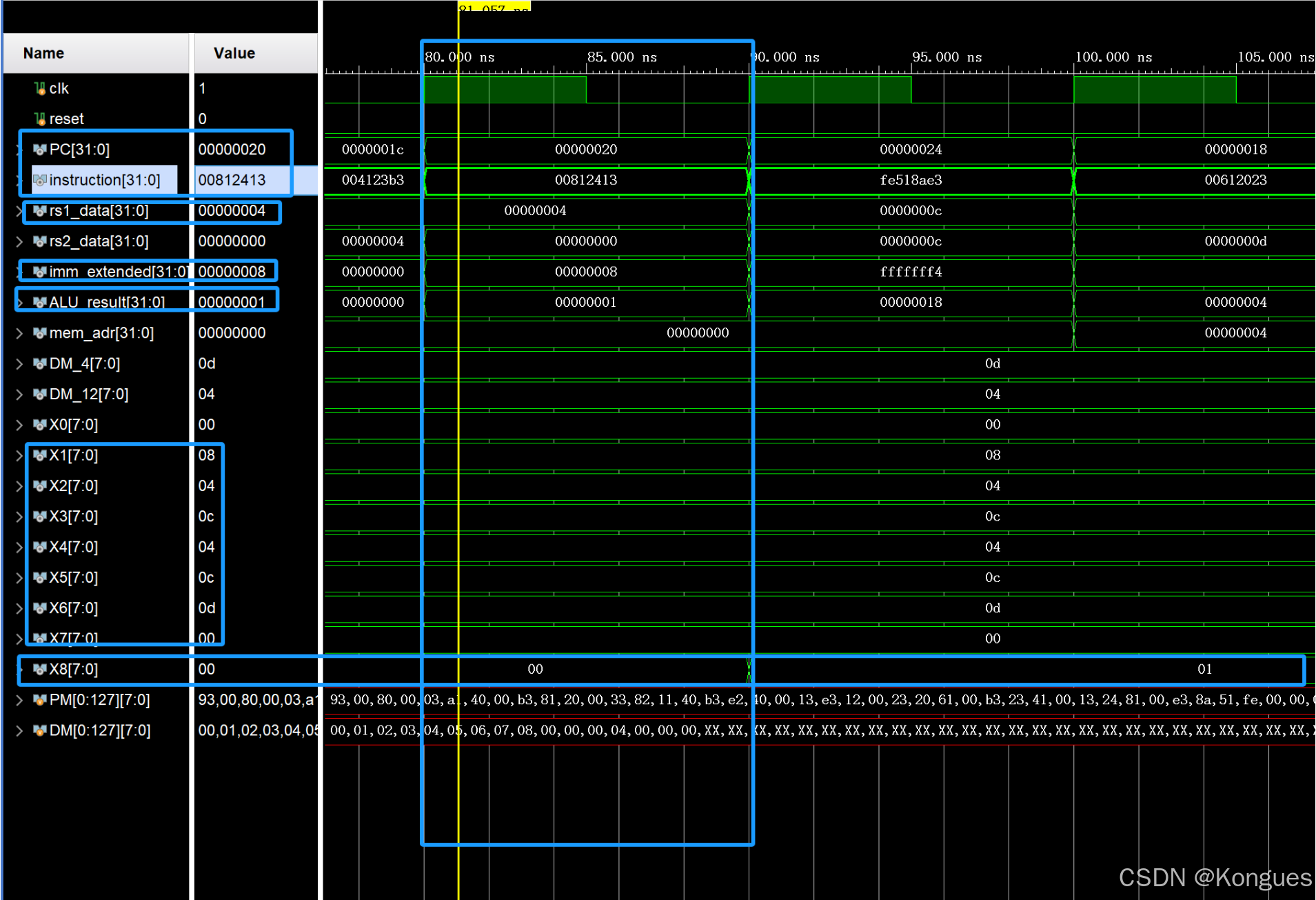Select the clk signal icon

tap(40, 88)
